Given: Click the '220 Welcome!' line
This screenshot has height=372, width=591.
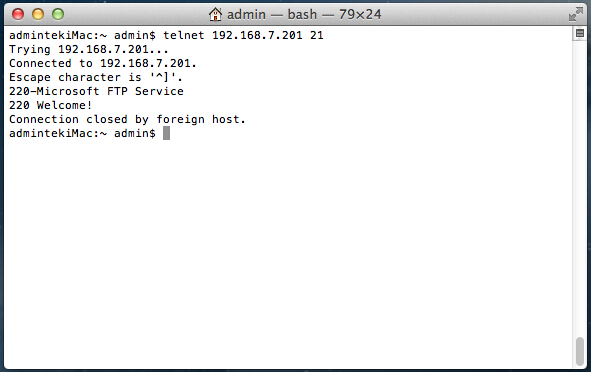Looking at the screenshot, I should point(51,105).
